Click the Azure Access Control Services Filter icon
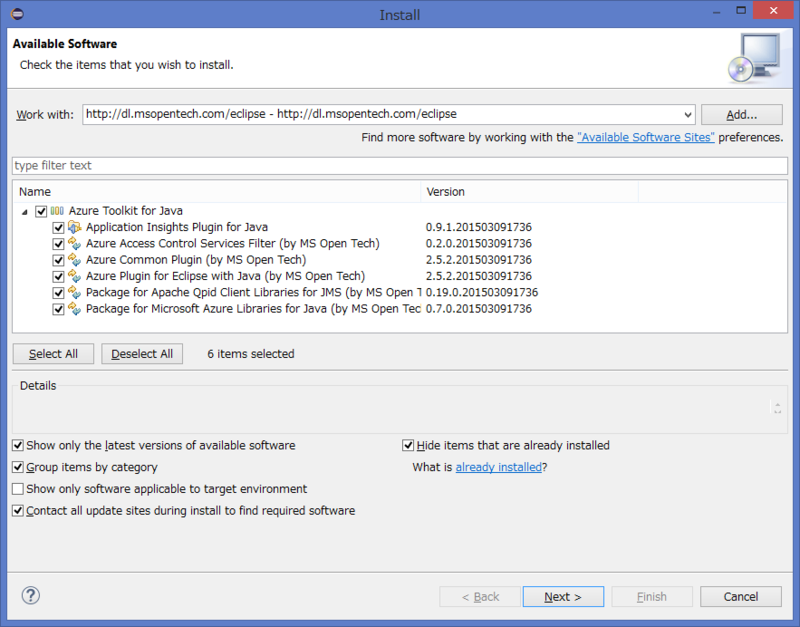Image resolution: width=800 pixels, height=627 pixels. point(74,243)
